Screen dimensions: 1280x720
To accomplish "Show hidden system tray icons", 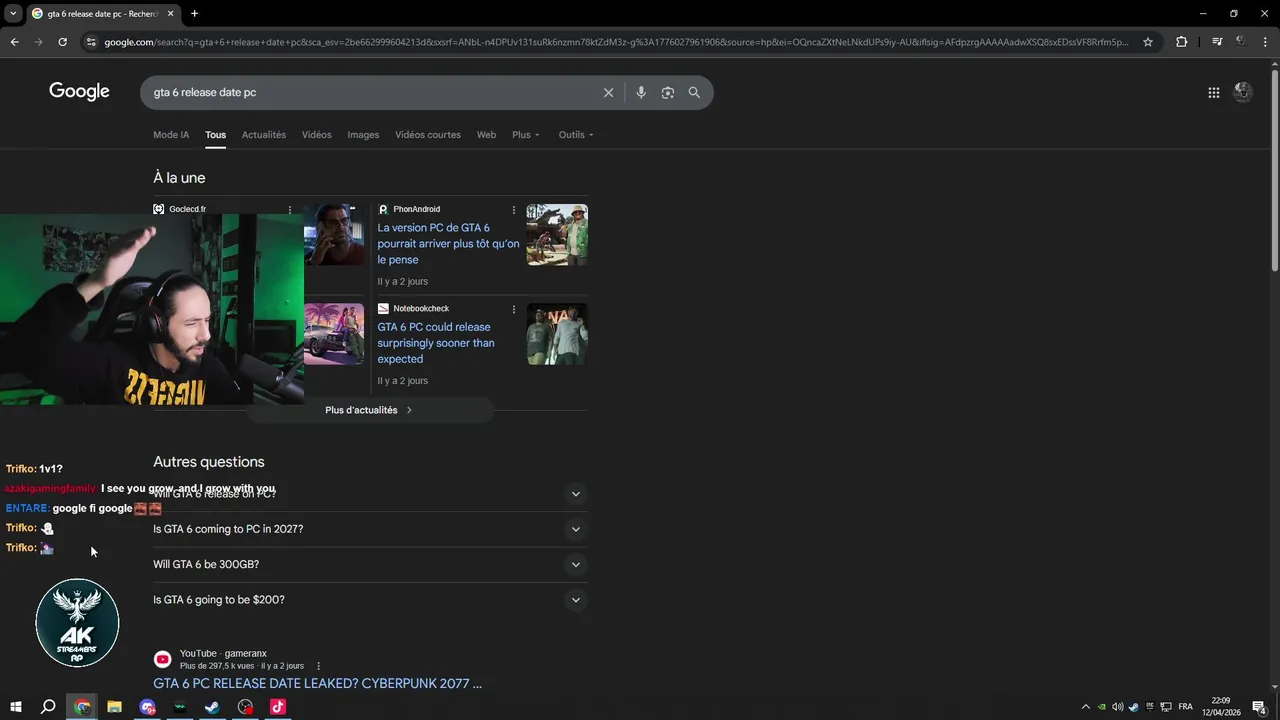I will coord(1086,707).
